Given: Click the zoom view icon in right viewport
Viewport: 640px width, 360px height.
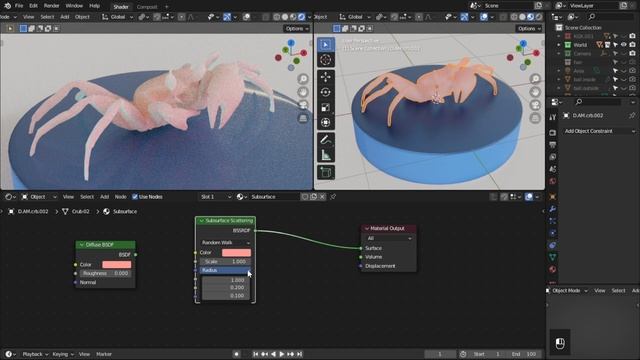Looking at the screenshot, I should (535, 79).
